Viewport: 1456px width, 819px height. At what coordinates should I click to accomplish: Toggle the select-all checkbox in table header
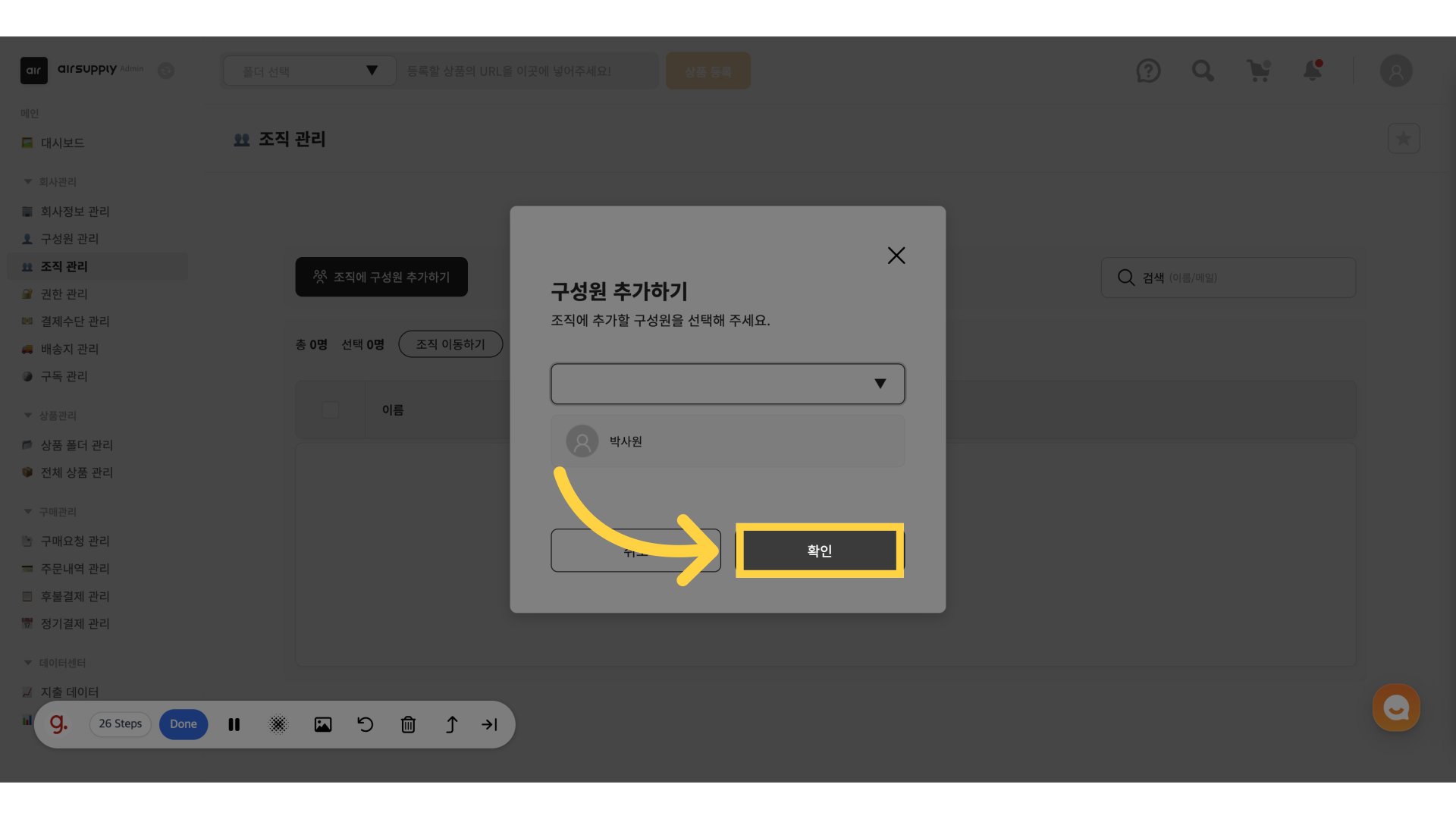pyautogui.click(x=331, y=410)
